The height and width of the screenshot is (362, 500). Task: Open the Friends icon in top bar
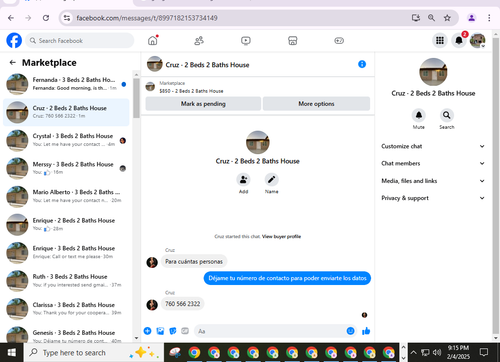coord(199,41)
